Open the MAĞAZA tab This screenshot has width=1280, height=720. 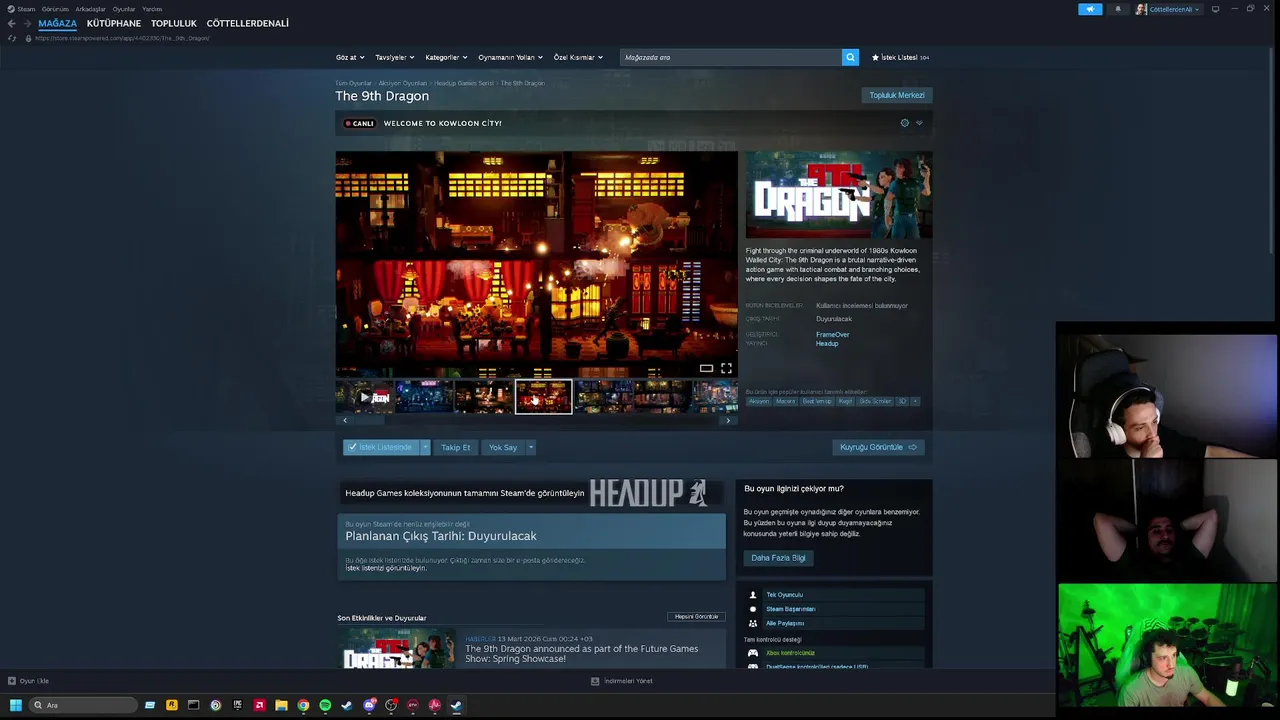(x=57, y=23)
